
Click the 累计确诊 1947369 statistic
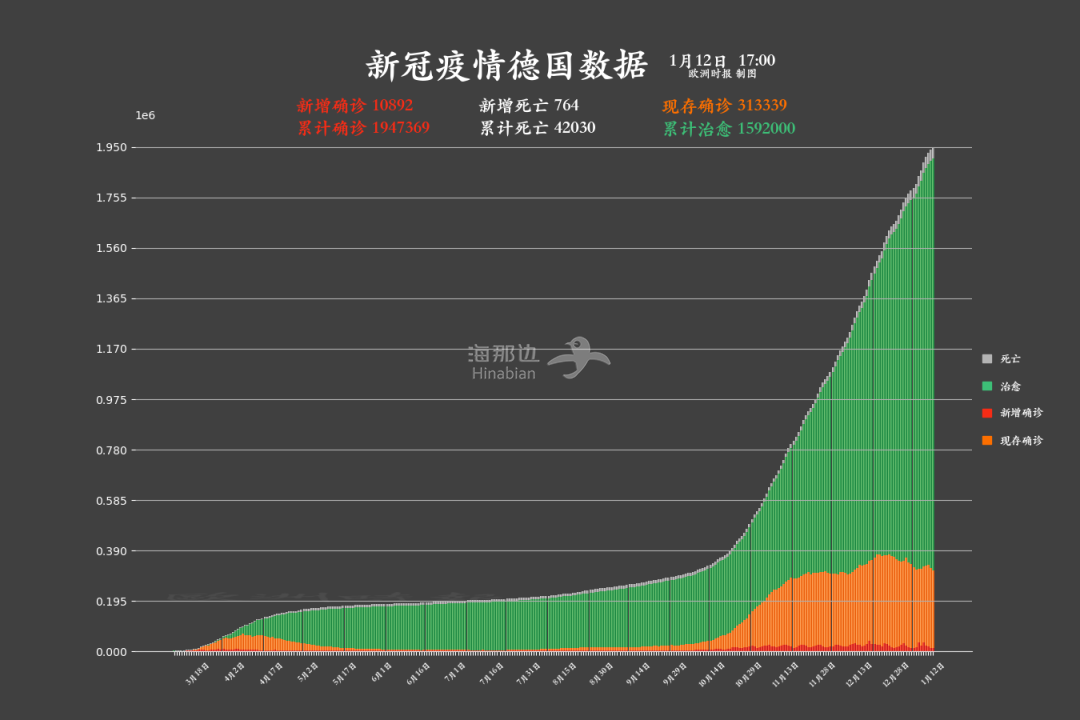(x=364, y=128)
